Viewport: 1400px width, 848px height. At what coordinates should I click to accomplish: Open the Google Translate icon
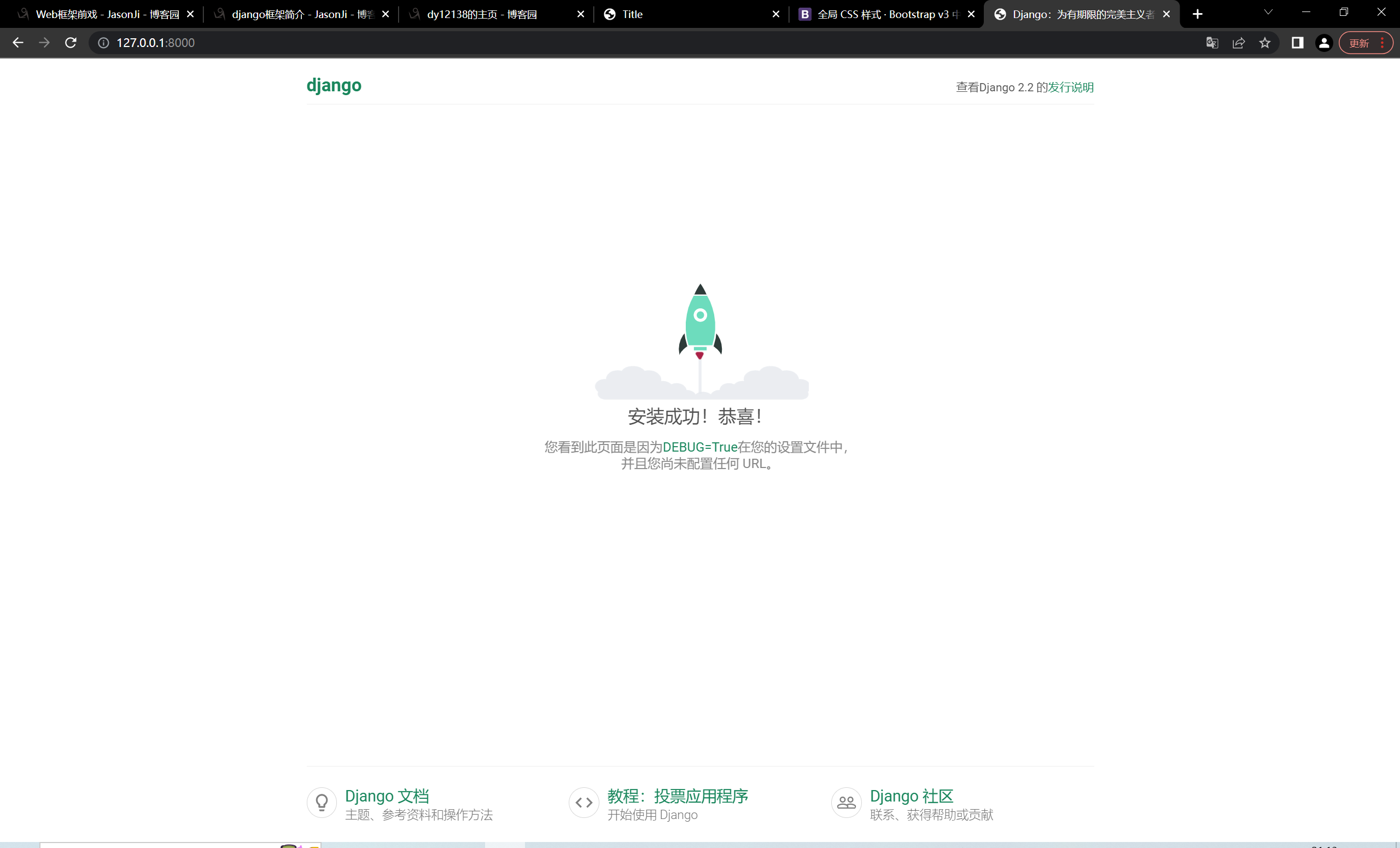coord(1212,43)
